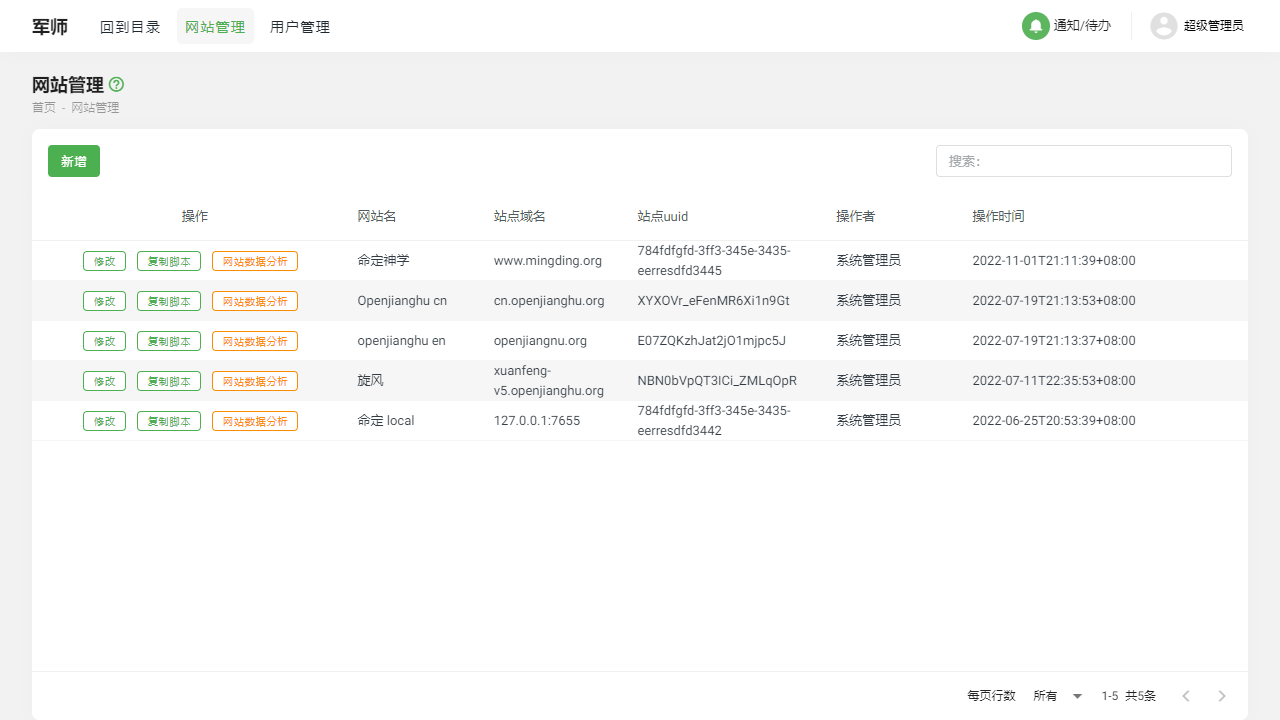Image resolution: width=1280 pixels, height=720 pixels.
Task: Click the 首页 breadcrumb link
Action: (x=44, y=107)
